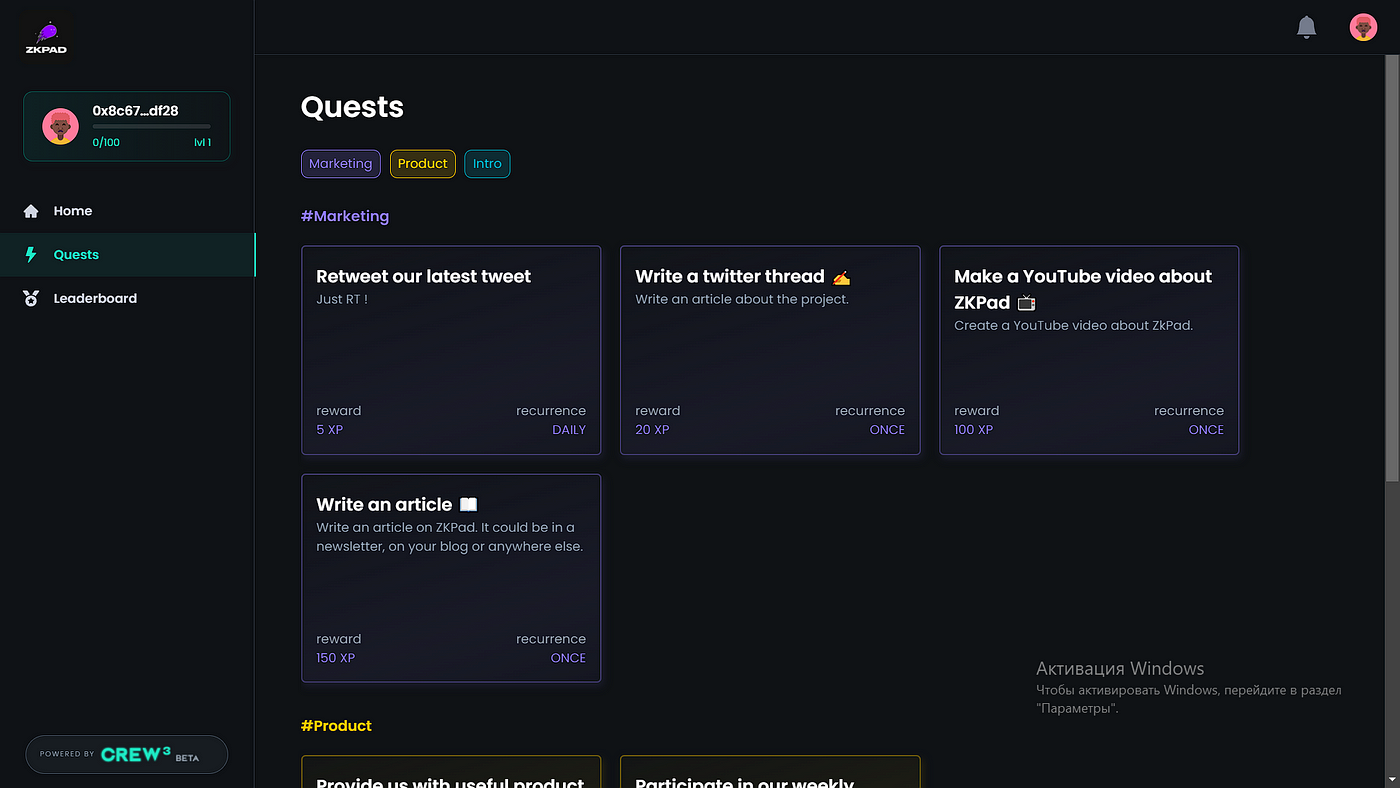Click the Leaderboard medal icon

click(x=31, y=298)
